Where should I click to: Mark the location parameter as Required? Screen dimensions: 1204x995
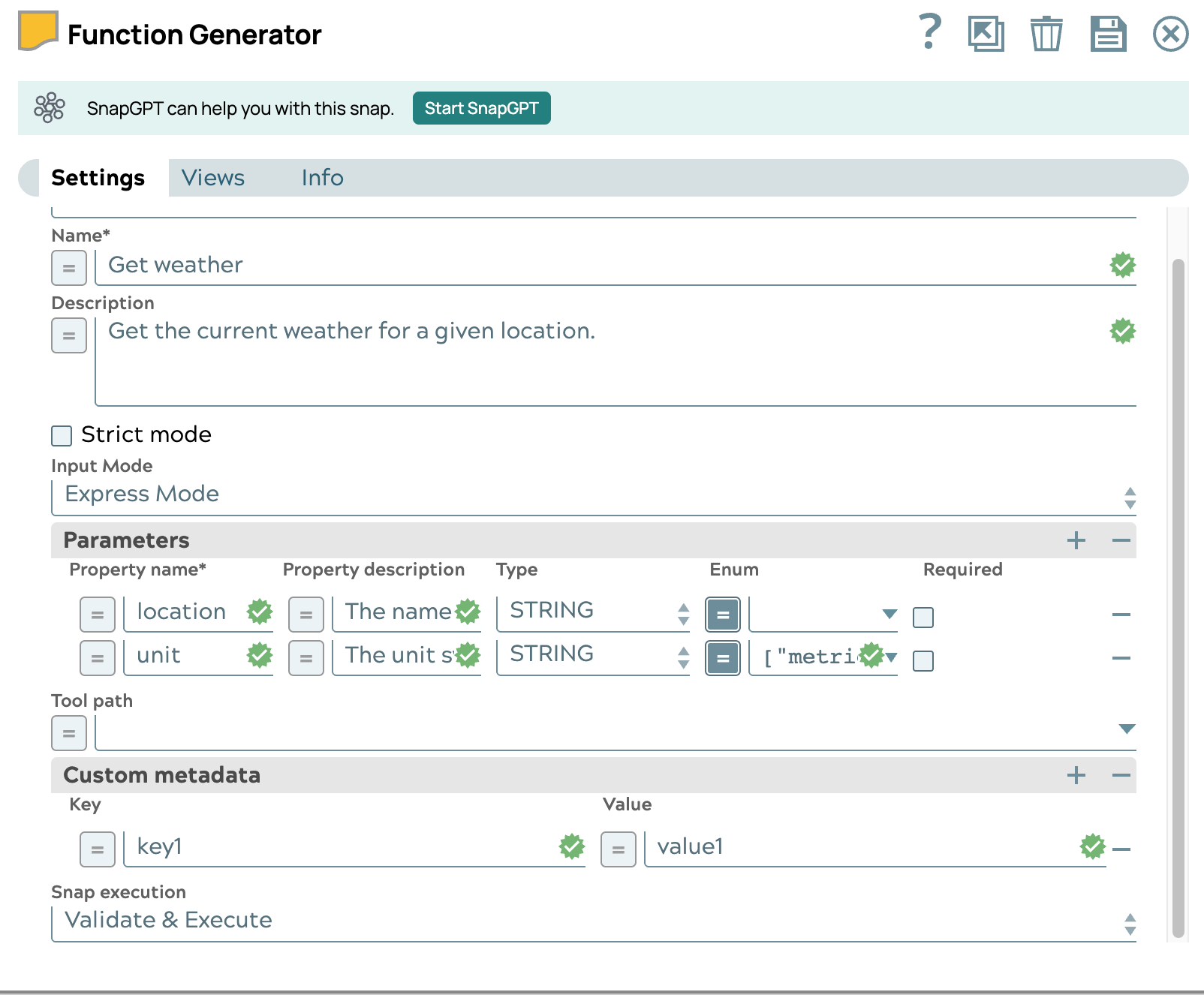(x=923, y=617)
